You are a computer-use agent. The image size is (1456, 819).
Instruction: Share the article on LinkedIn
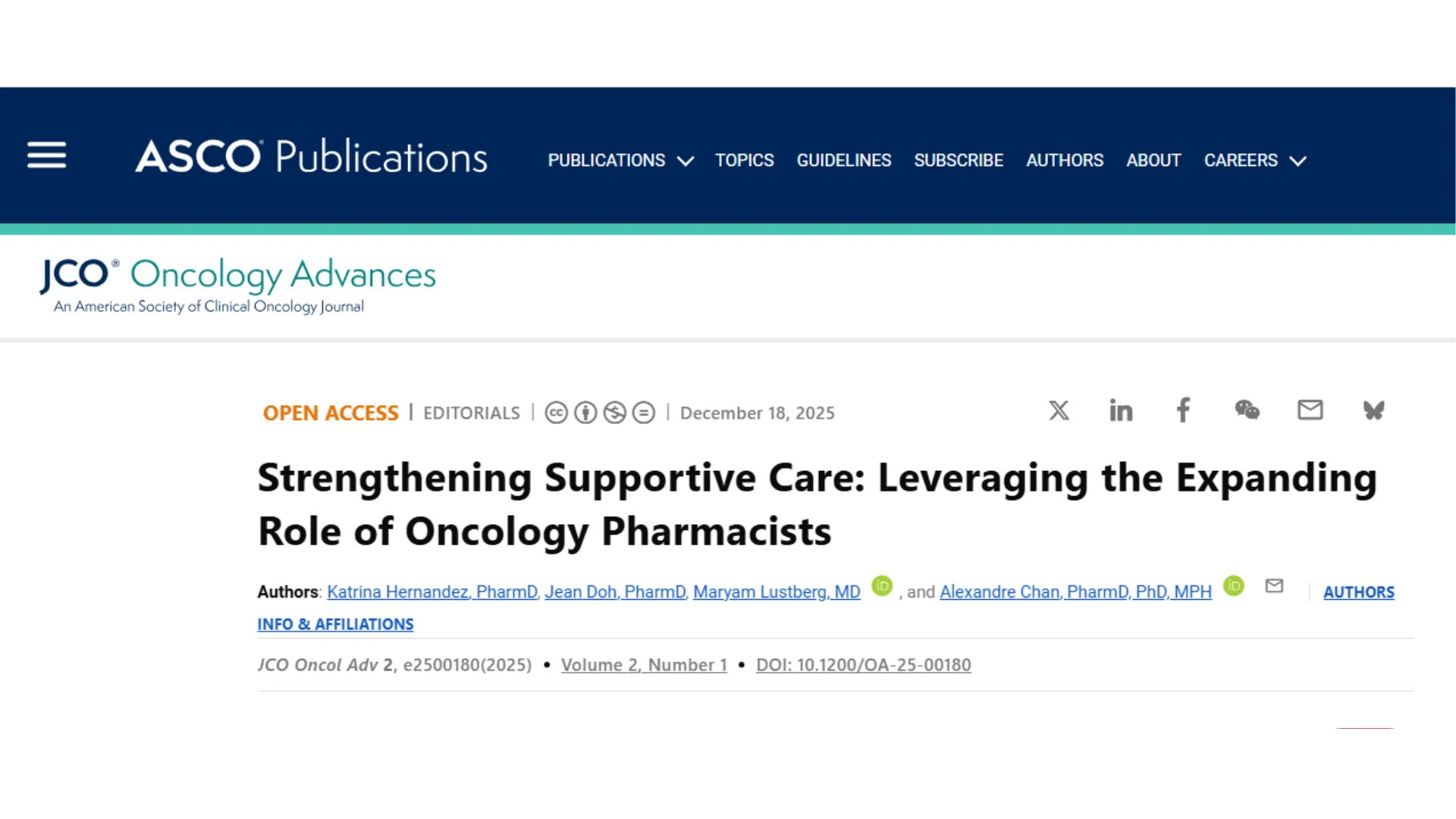pyautogui.click(x=1121, y=410)
